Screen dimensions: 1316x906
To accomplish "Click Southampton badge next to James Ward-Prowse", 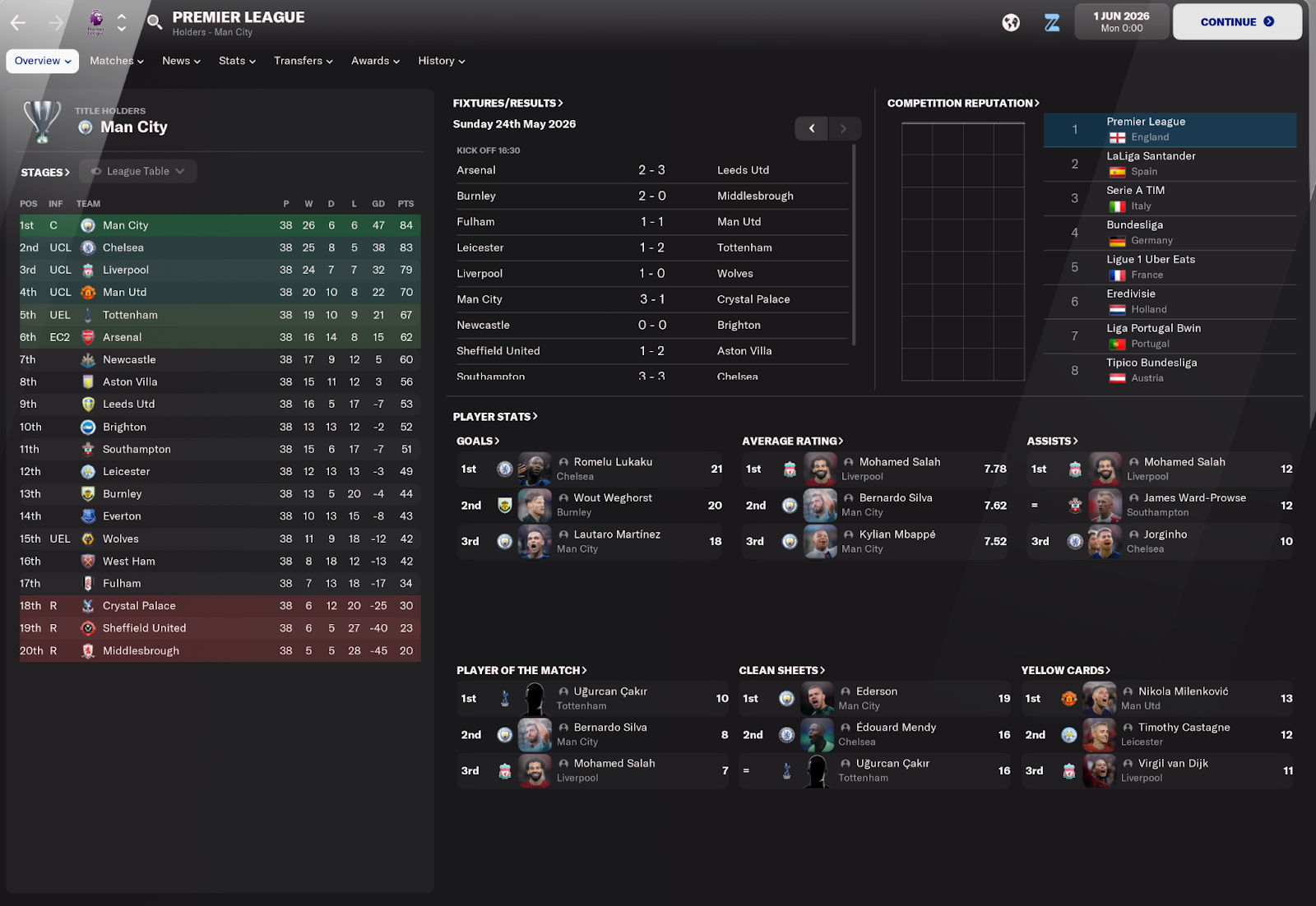I will [1075, 505].
